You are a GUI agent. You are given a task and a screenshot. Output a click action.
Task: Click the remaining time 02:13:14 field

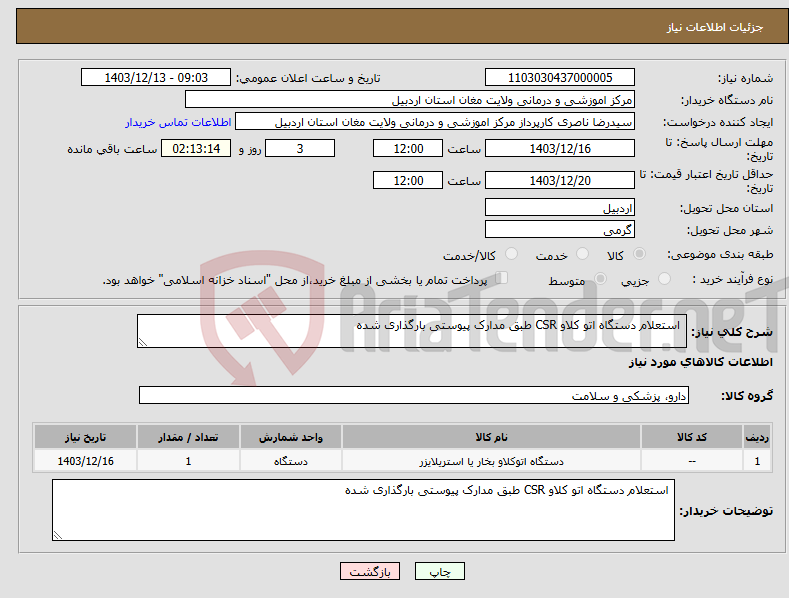click(x=196, y=148)
